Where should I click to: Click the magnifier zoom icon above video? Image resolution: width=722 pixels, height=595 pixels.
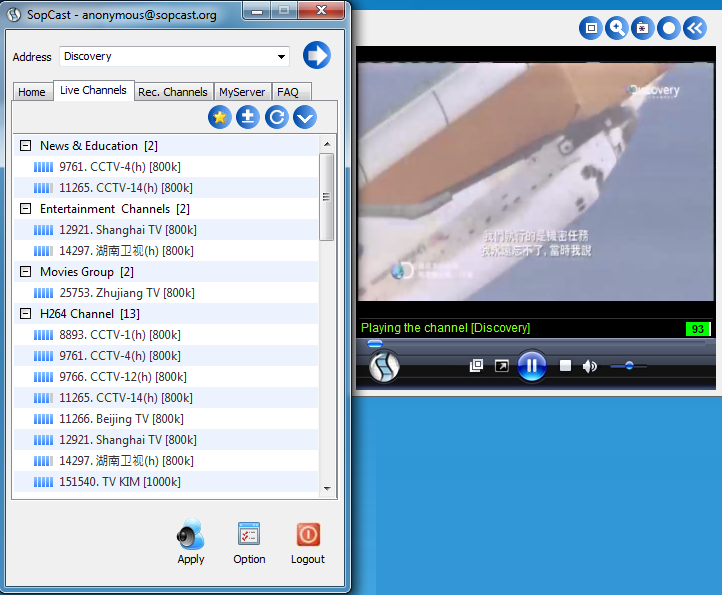coord(618,28)
